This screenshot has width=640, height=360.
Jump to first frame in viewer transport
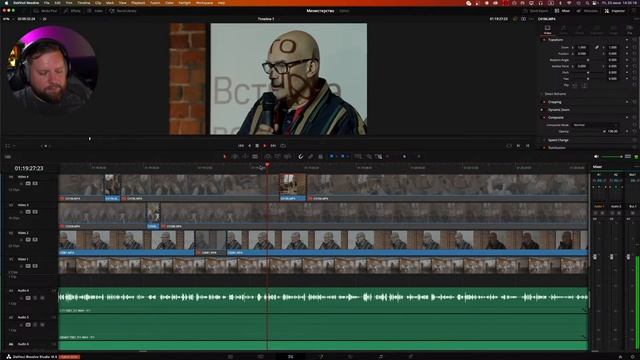241,146
